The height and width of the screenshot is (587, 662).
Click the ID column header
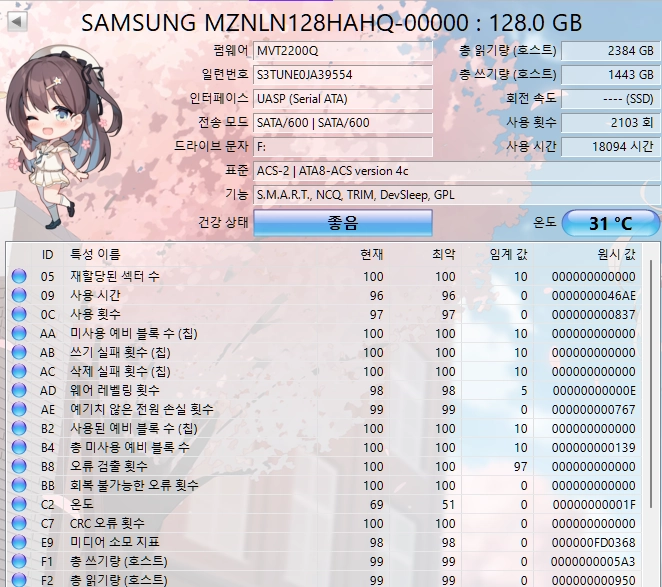(47, 254)
